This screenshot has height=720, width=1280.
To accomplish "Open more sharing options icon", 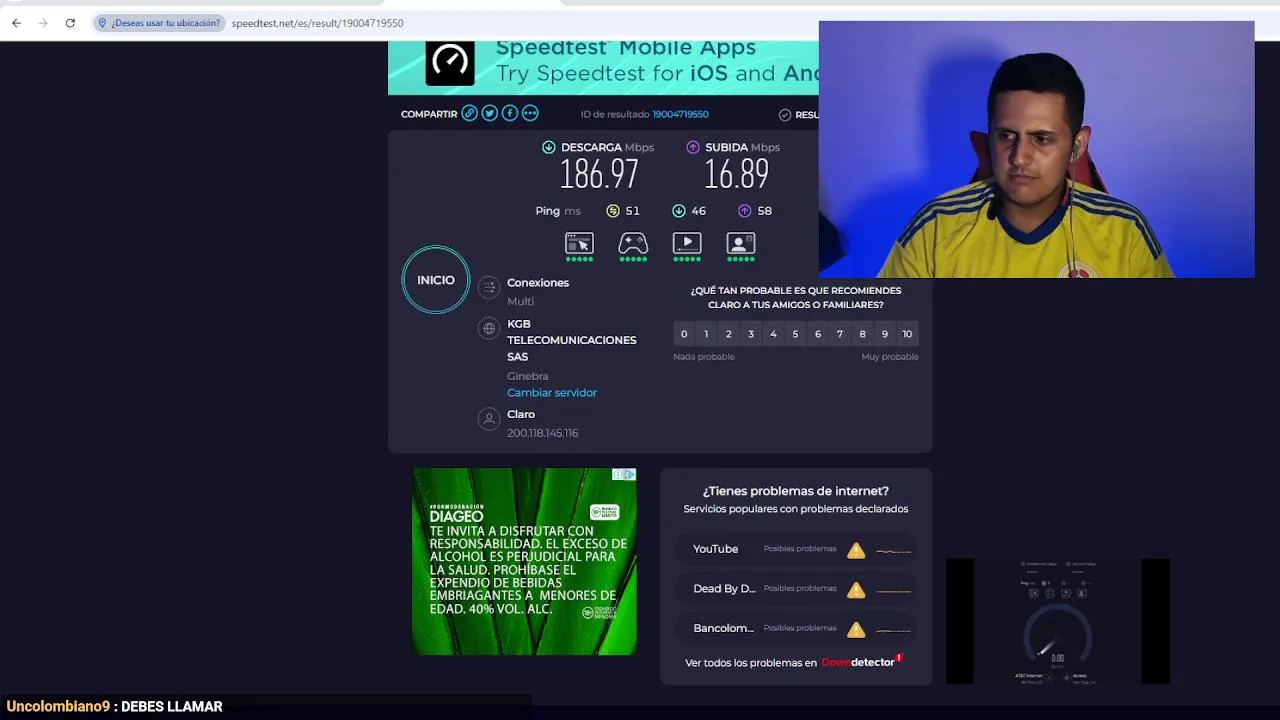I will pos(530,113).
